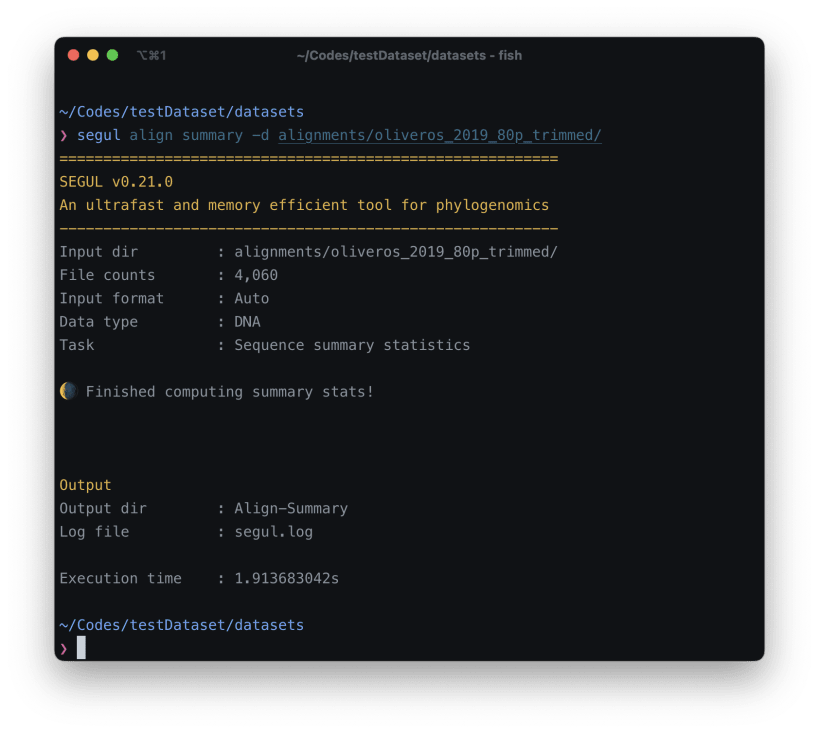Viewport: 819px width, 733px height.
Task: Click the pink prompt arrow before segul
Action: pos(64,136)
